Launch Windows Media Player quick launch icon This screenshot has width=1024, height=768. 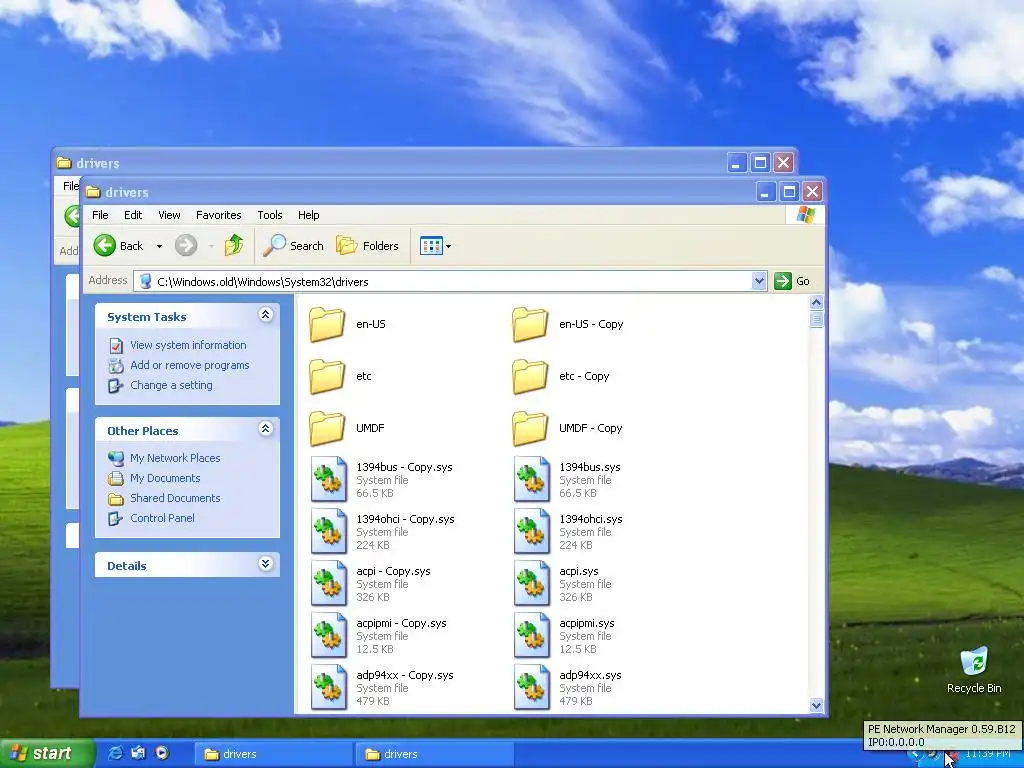(x=162, y=753)
